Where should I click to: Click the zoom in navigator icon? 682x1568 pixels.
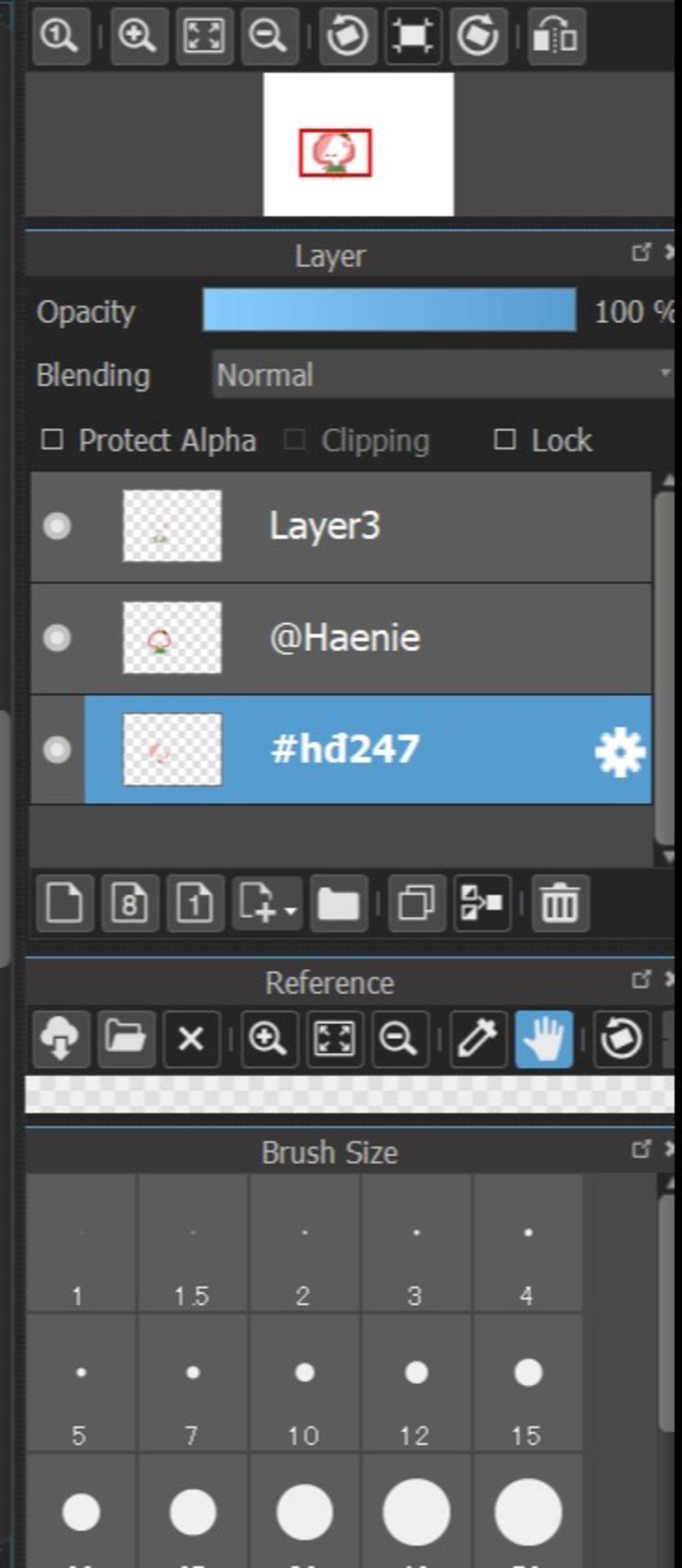[x=138, y=36]
